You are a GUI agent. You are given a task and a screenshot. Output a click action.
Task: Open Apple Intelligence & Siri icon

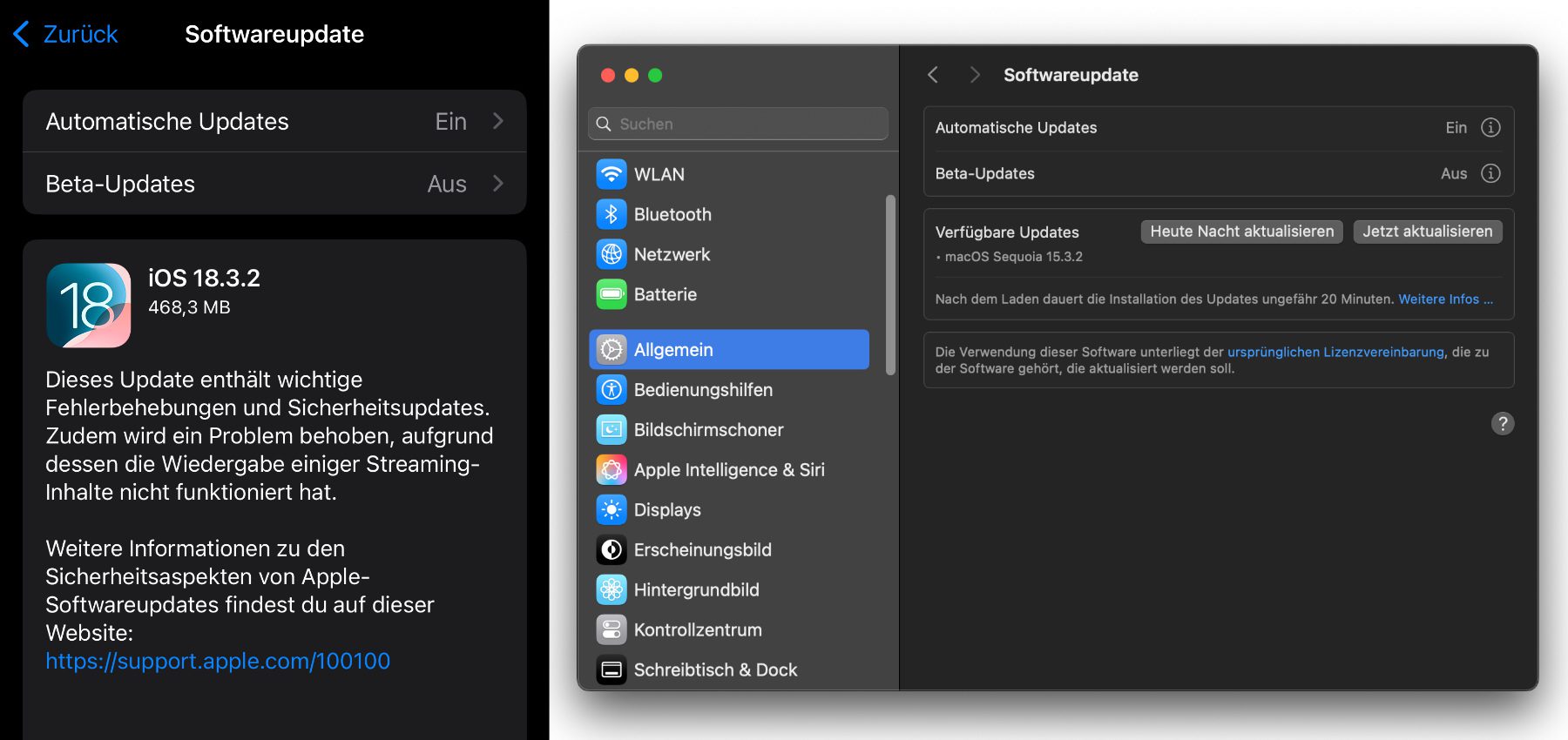pyautogui.click(x=612, y=470)
